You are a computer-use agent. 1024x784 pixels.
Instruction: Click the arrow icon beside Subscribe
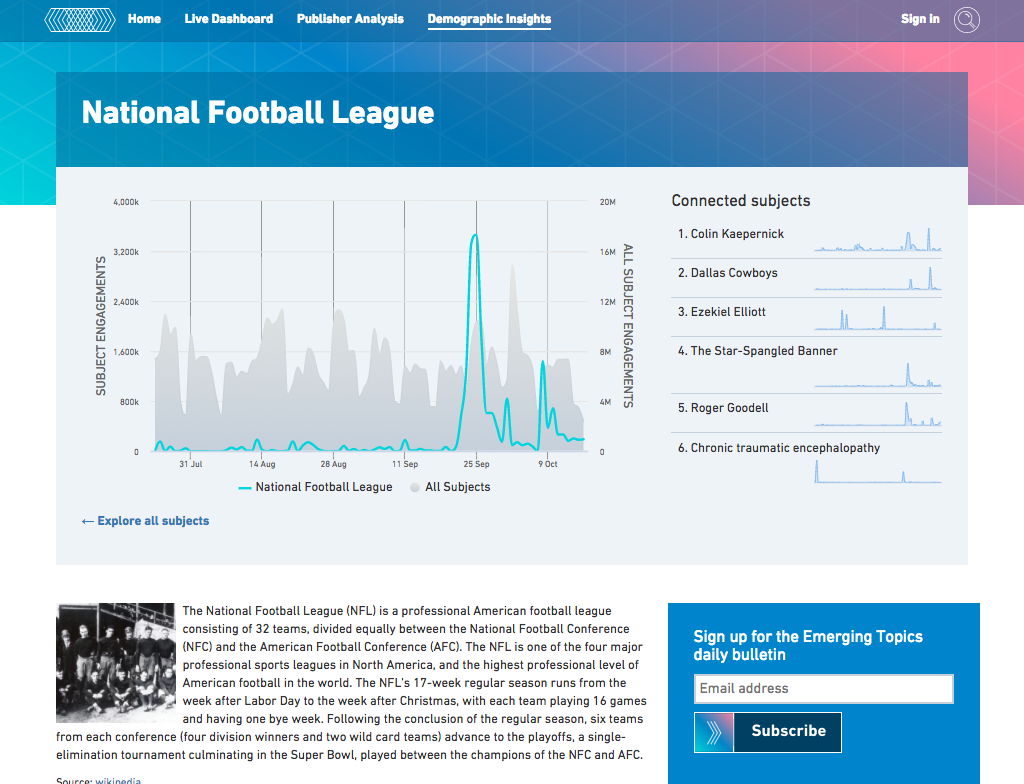[714, 732]
